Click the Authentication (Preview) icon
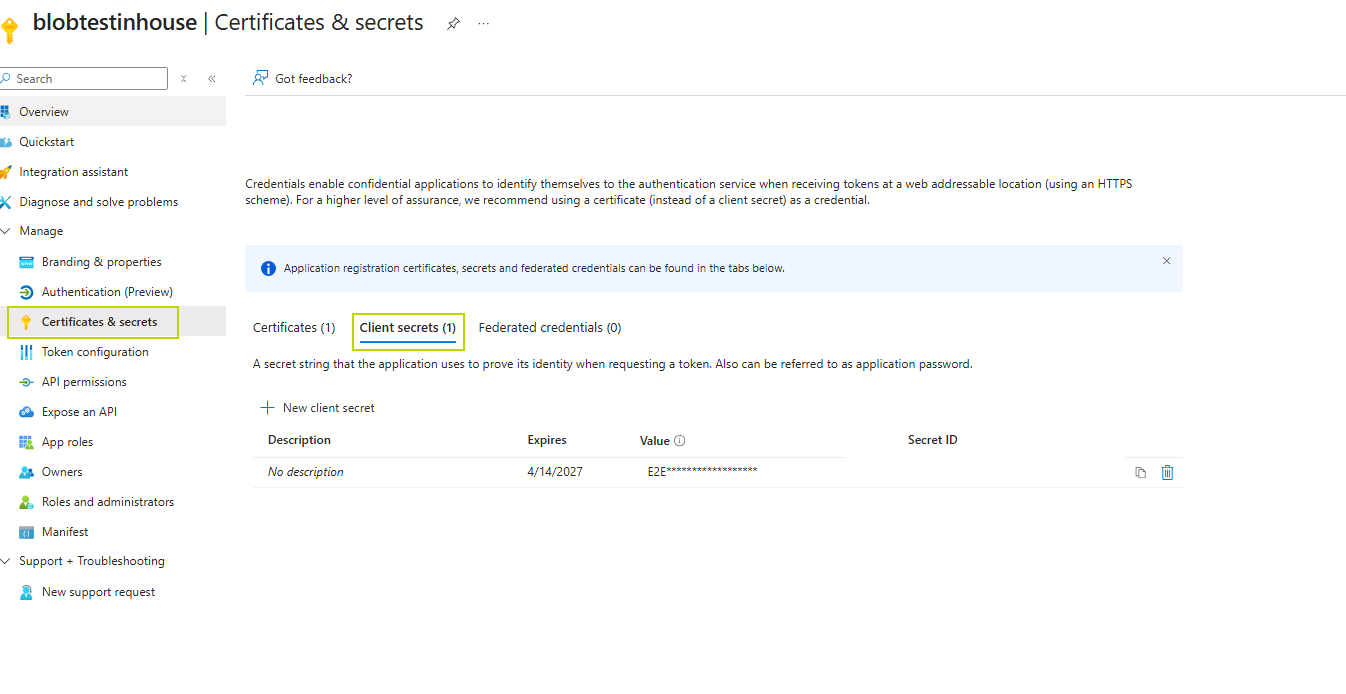1346x694 pixels. 27,292
